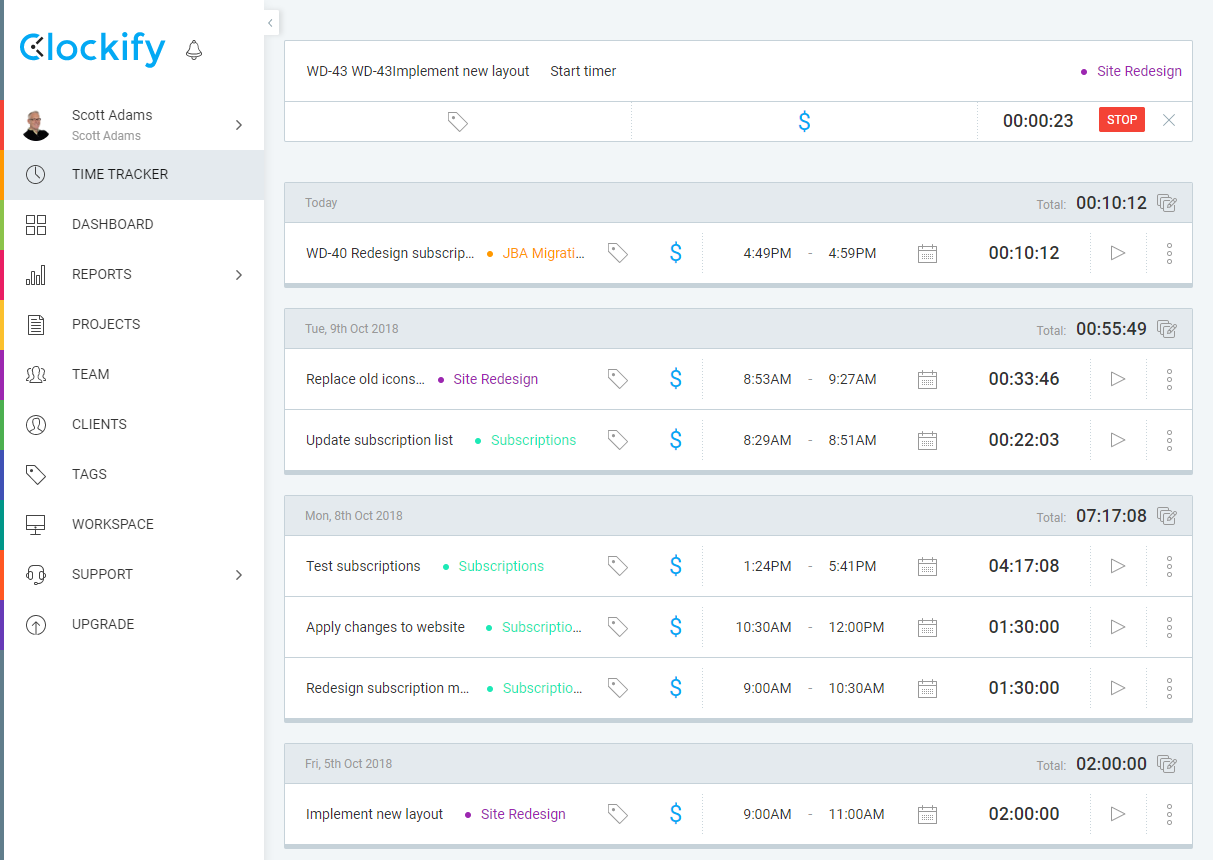
Task: Expand the Reports submenu arrow
Action: 239,275
